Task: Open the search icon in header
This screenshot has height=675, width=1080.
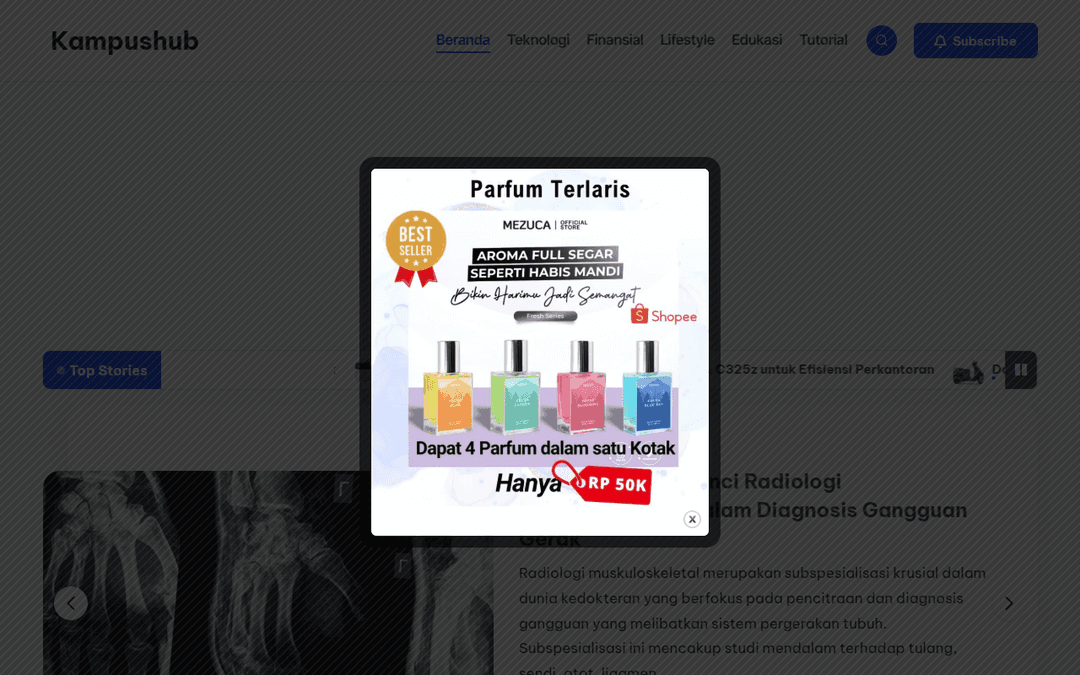Action: point(881,41)
